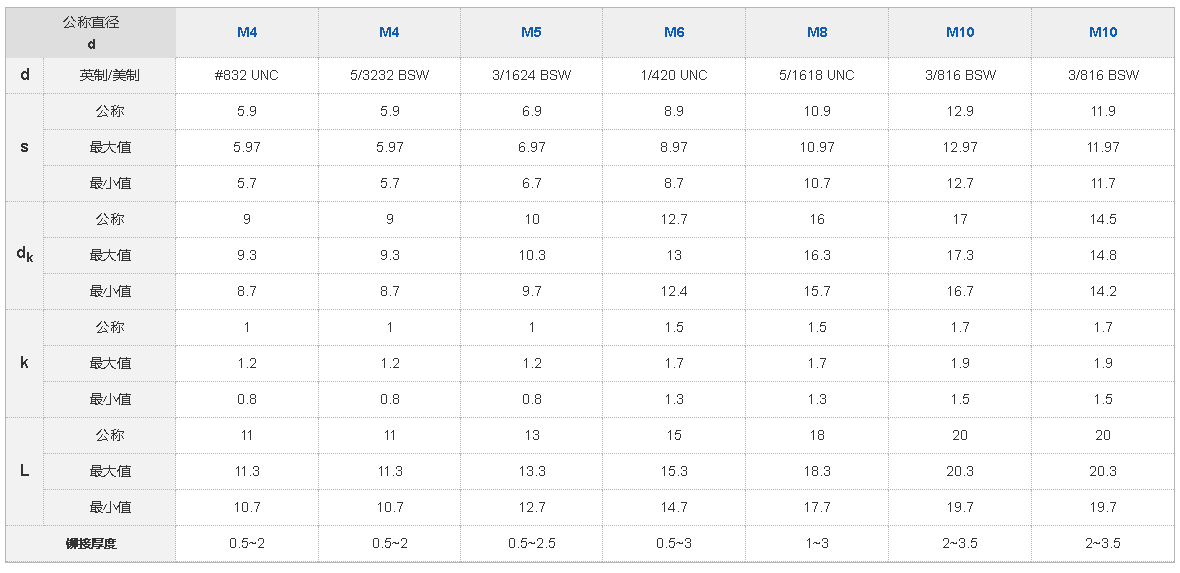Click the 铆接厚度 row label
This screenshot has width=1180, height=573.
pyautogui.click(x=91, y=543)
